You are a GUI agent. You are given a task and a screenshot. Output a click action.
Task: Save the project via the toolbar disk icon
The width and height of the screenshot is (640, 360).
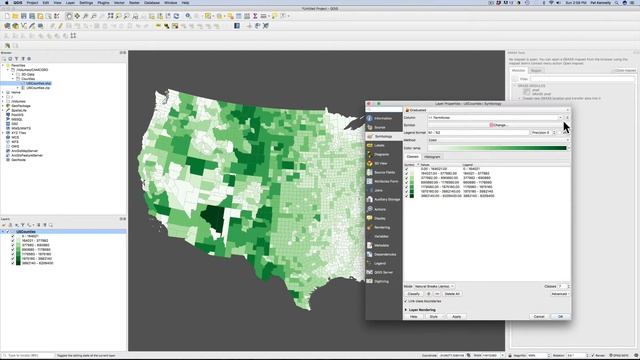(24, 16)
